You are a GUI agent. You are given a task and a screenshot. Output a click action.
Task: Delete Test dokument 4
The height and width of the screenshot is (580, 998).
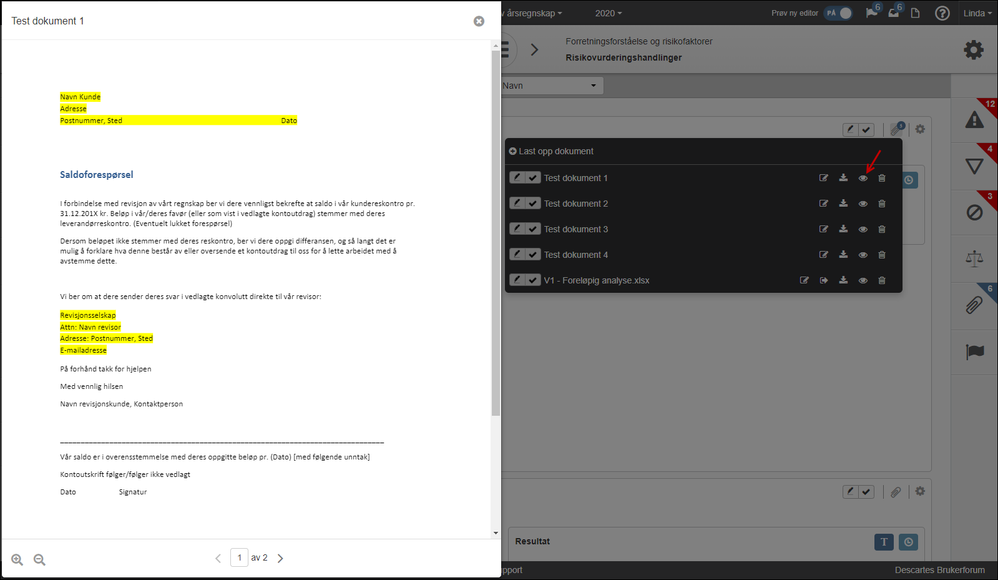tap(882, 255)
